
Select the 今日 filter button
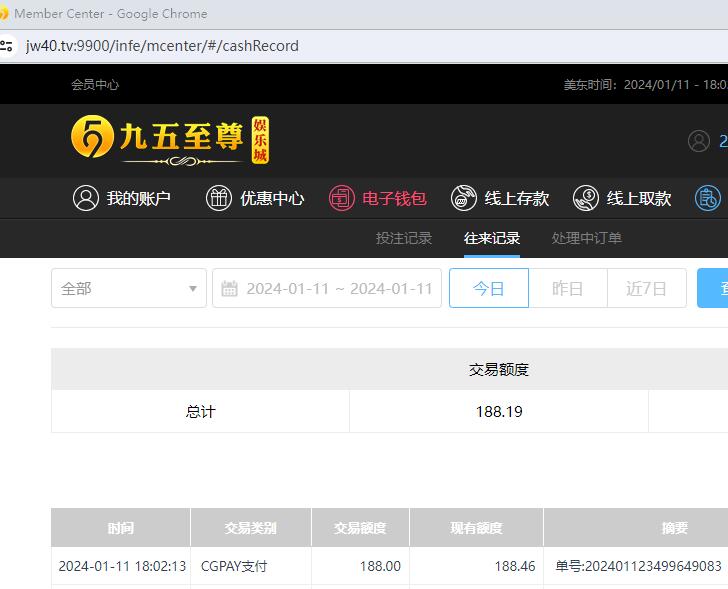489,288
